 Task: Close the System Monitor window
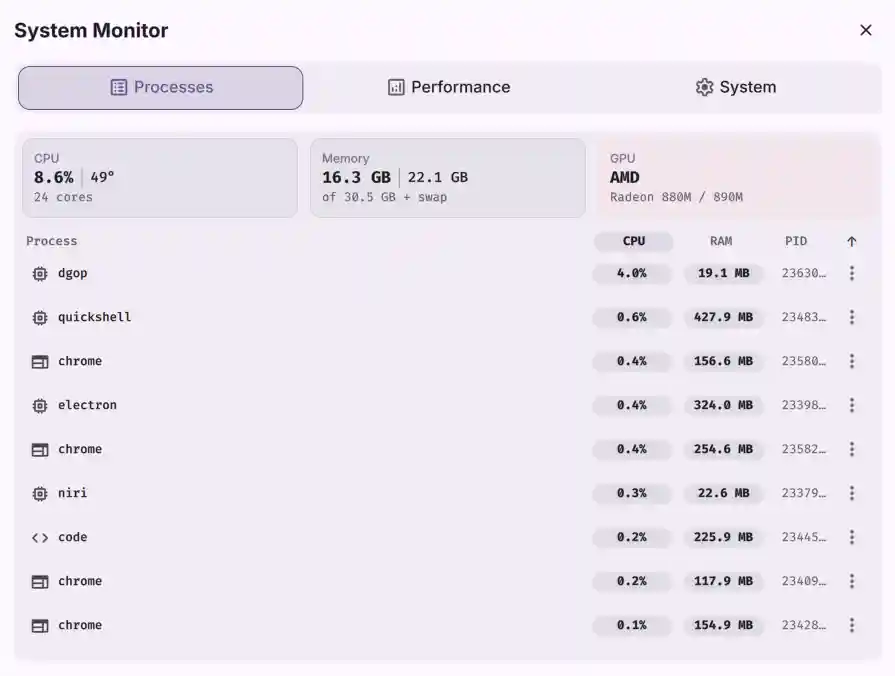[866, 30]
